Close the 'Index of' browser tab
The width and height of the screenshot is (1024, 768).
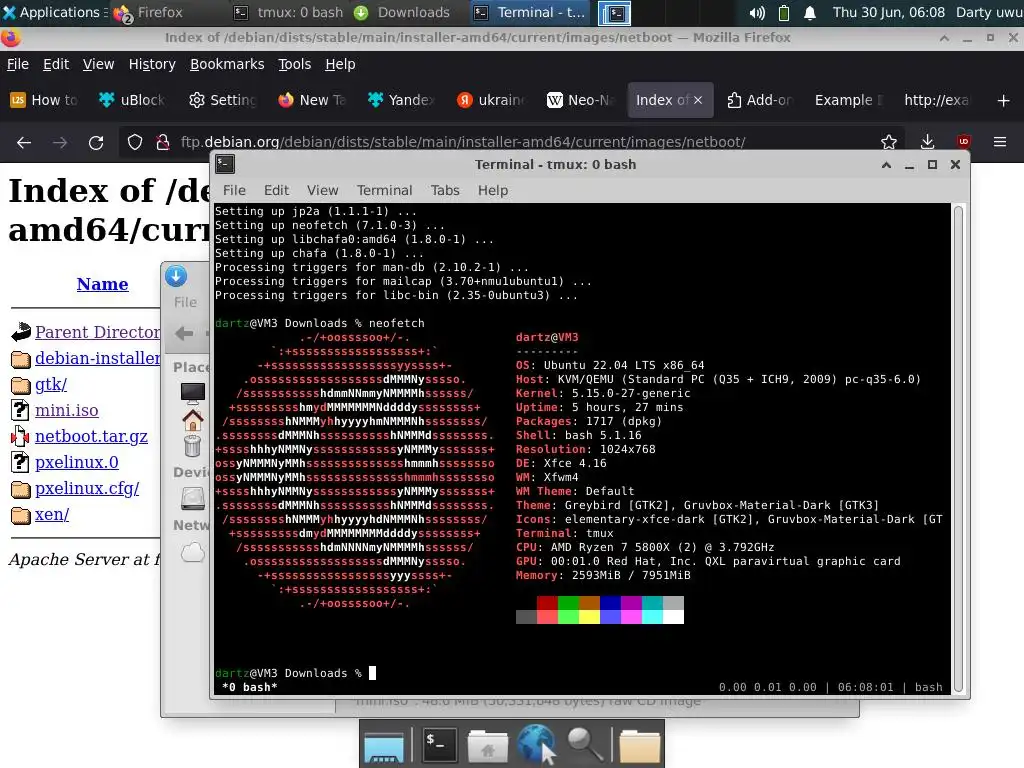(x=697, y=100)
